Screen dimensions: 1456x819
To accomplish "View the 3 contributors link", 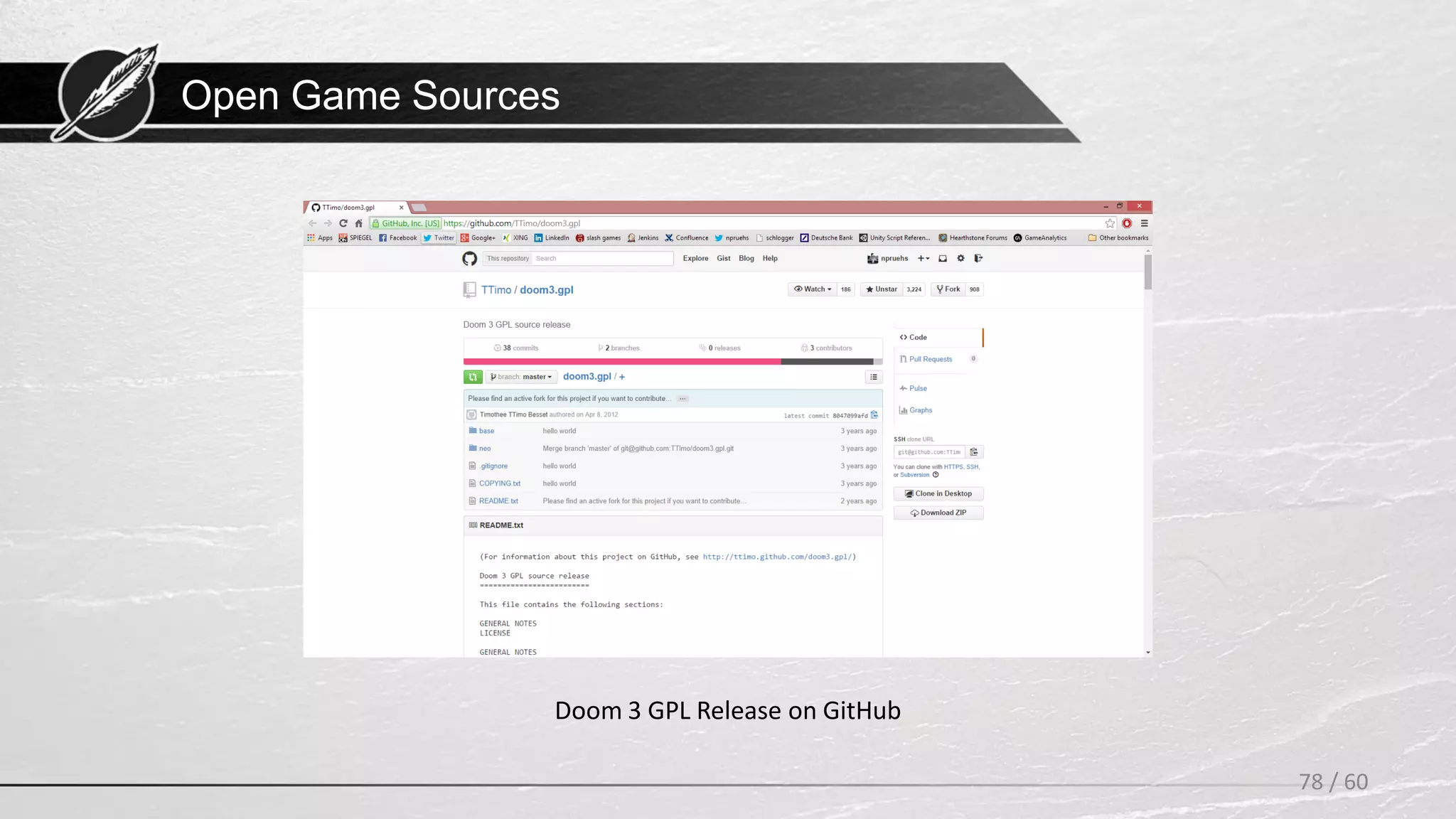I will click(826, 348).
